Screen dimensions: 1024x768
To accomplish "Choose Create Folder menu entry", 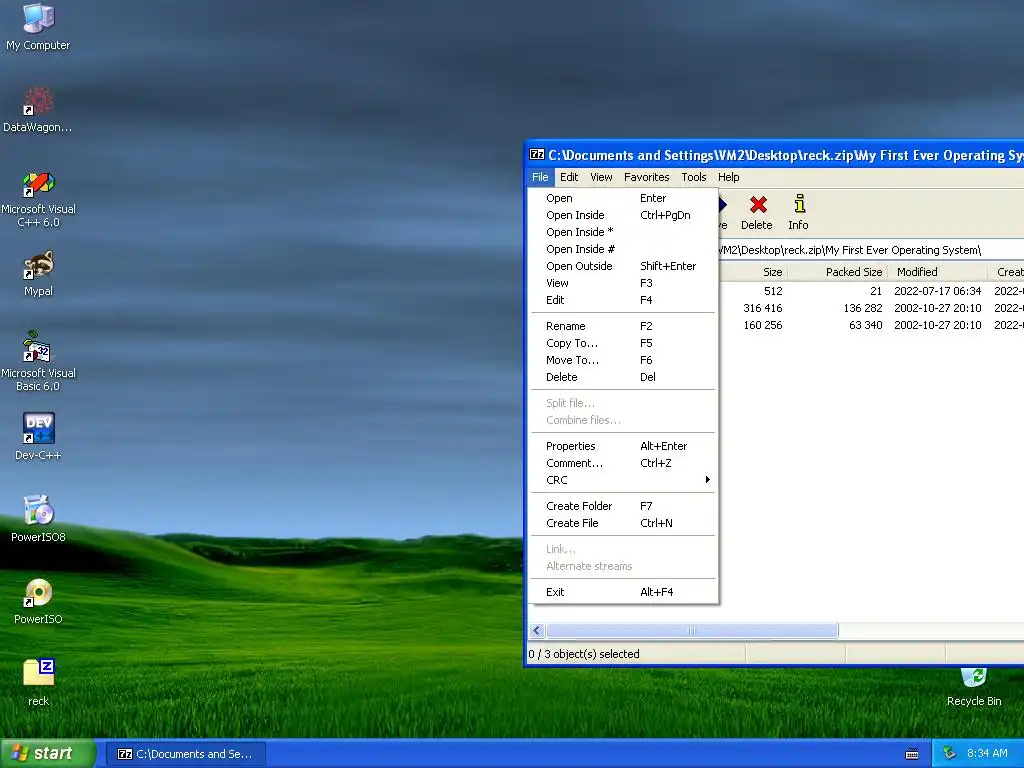I will coord(623,506).
